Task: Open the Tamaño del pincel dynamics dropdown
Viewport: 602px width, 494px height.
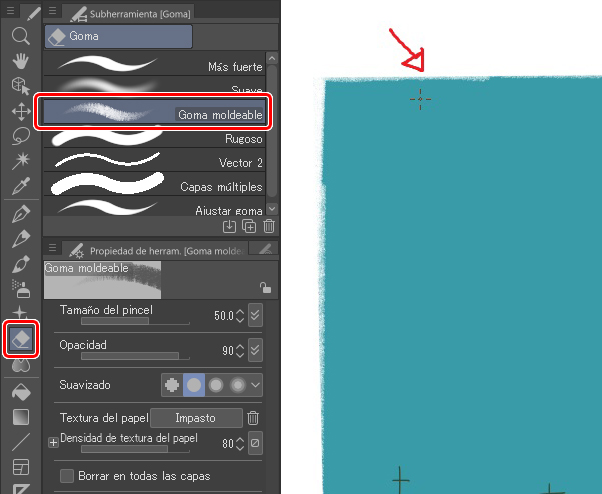Action: click(255, 315)
